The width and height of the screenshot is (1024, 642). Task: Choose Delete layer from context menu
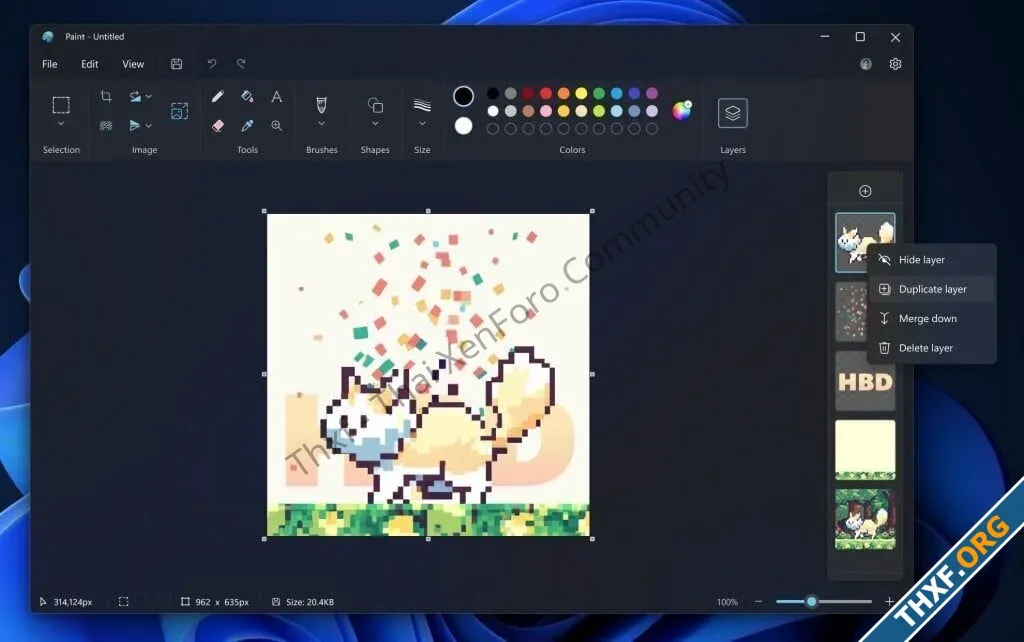(x=931, y=348)
